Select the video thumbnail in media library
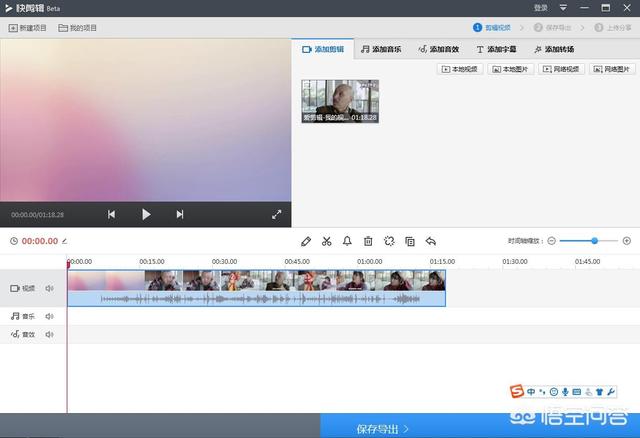 340,101
